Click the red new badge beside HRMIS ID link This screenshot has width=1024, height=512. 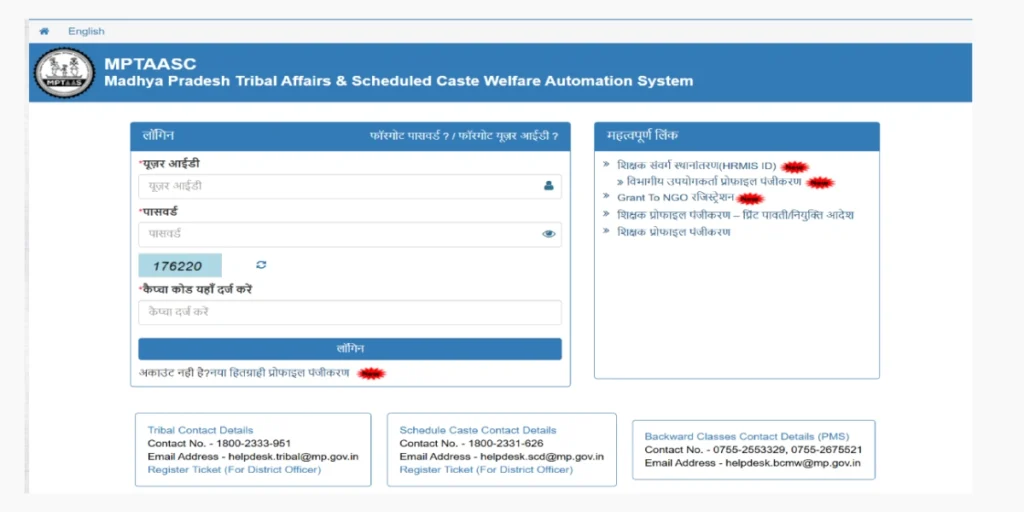tap(795, 167)
